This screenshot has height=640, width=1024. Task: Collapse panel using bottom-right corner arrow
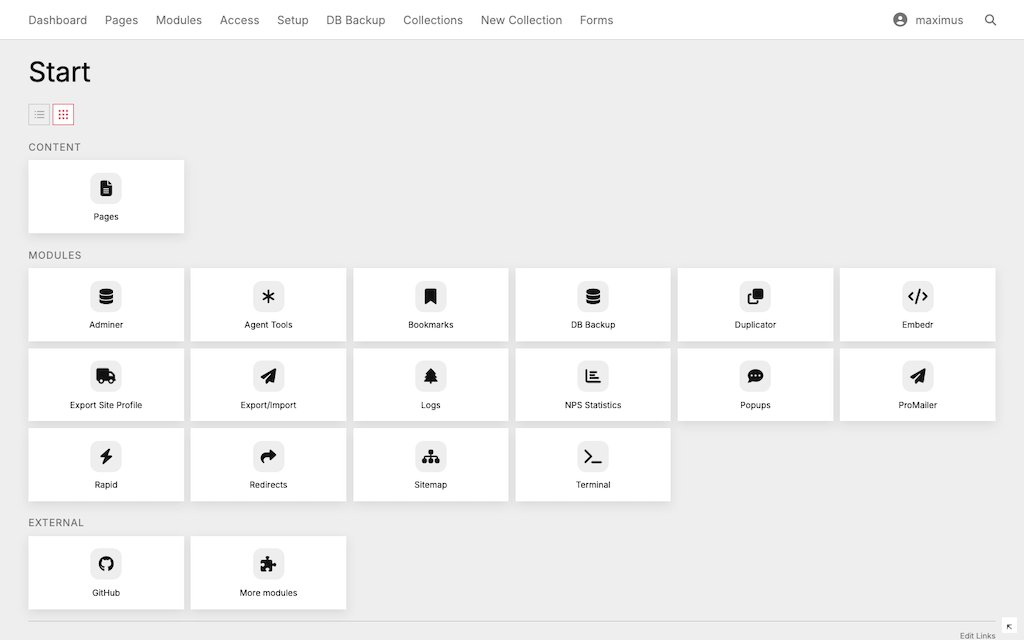[x=1009, y=625]
